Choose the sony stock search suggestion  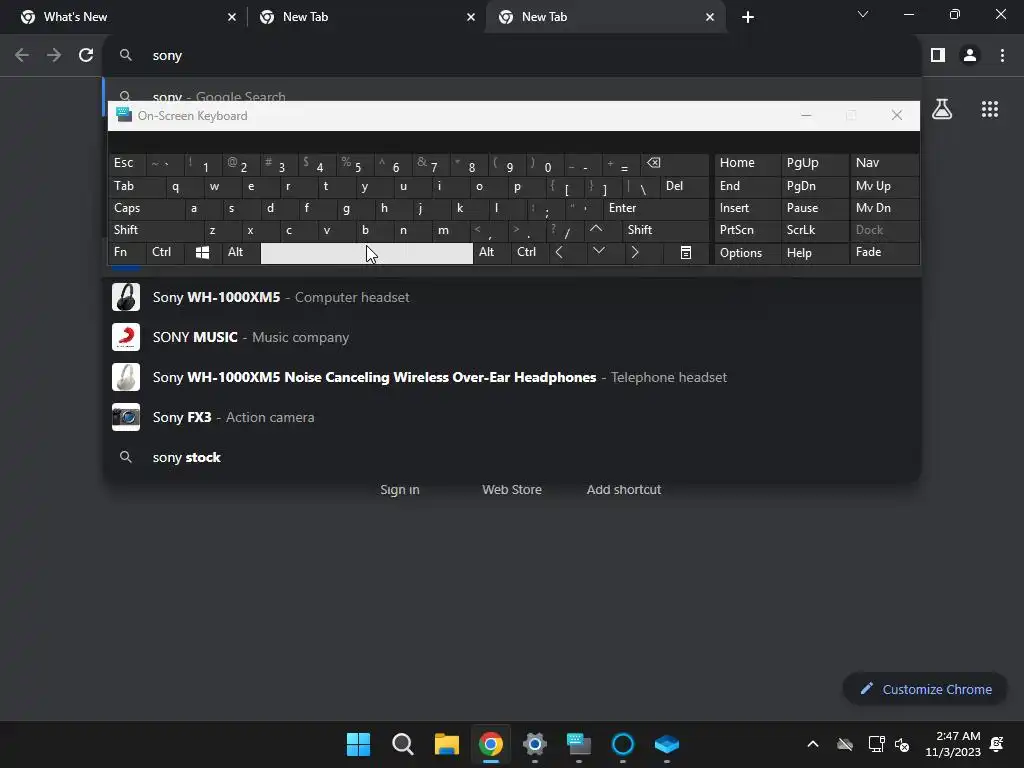pyautogui.click(x=512, y=457)
